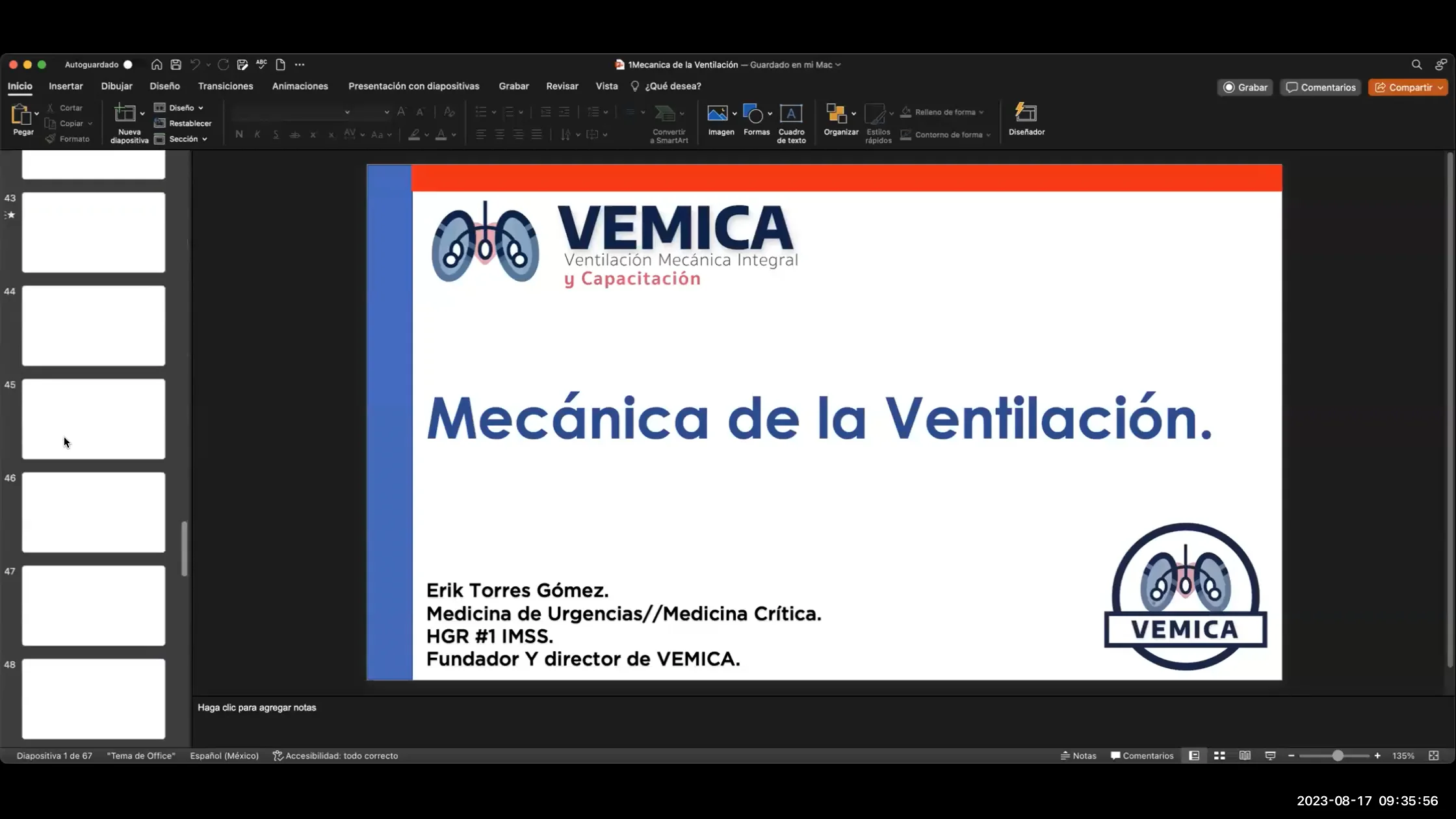
Task: Open the Animaciones tab
Action: point(300,86)
